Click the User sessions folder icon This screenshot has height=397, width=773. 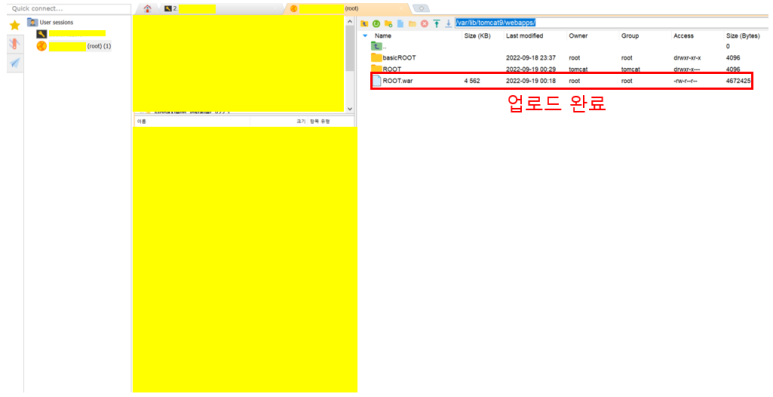click(33, 22)
